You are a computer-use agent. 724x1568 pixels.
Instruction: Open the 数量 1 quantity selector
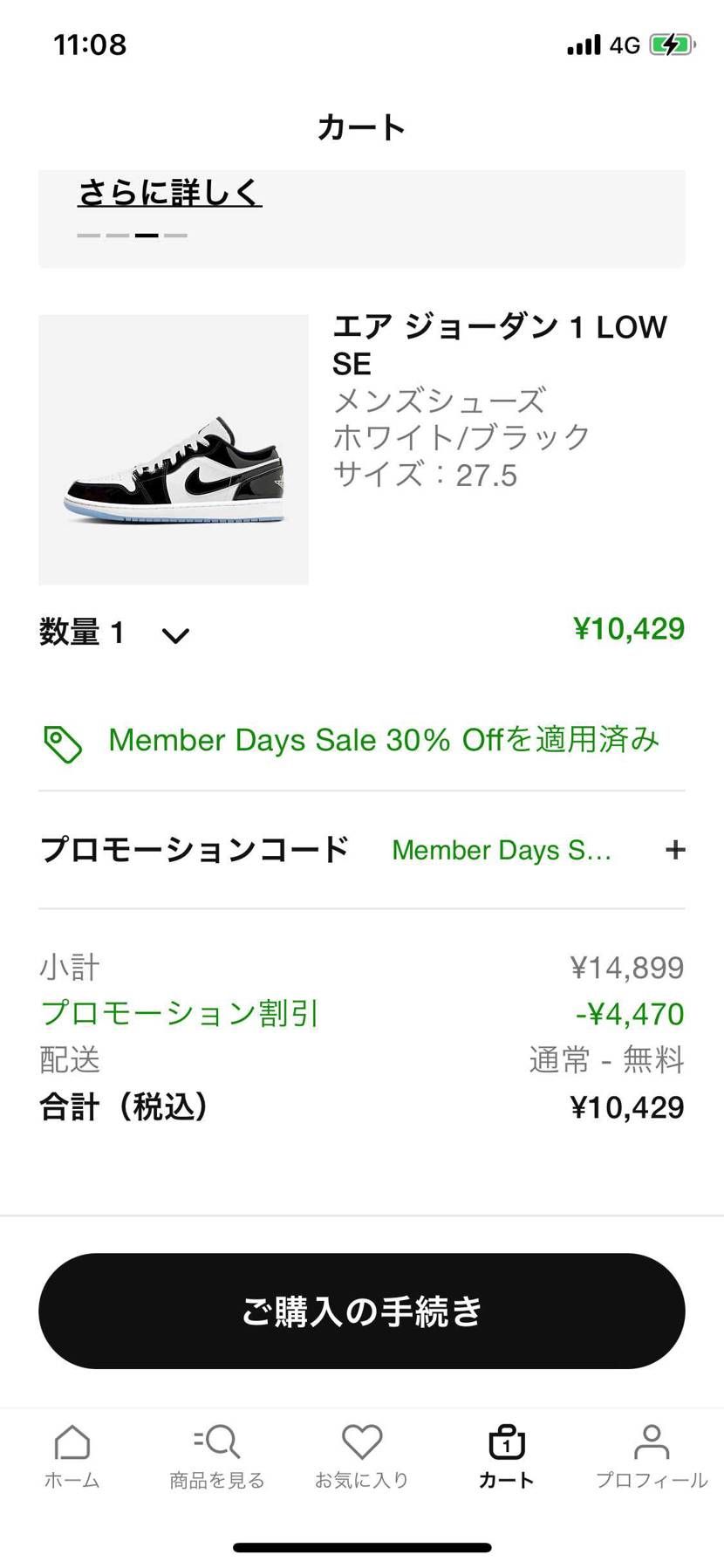click(x=82, y=632)
